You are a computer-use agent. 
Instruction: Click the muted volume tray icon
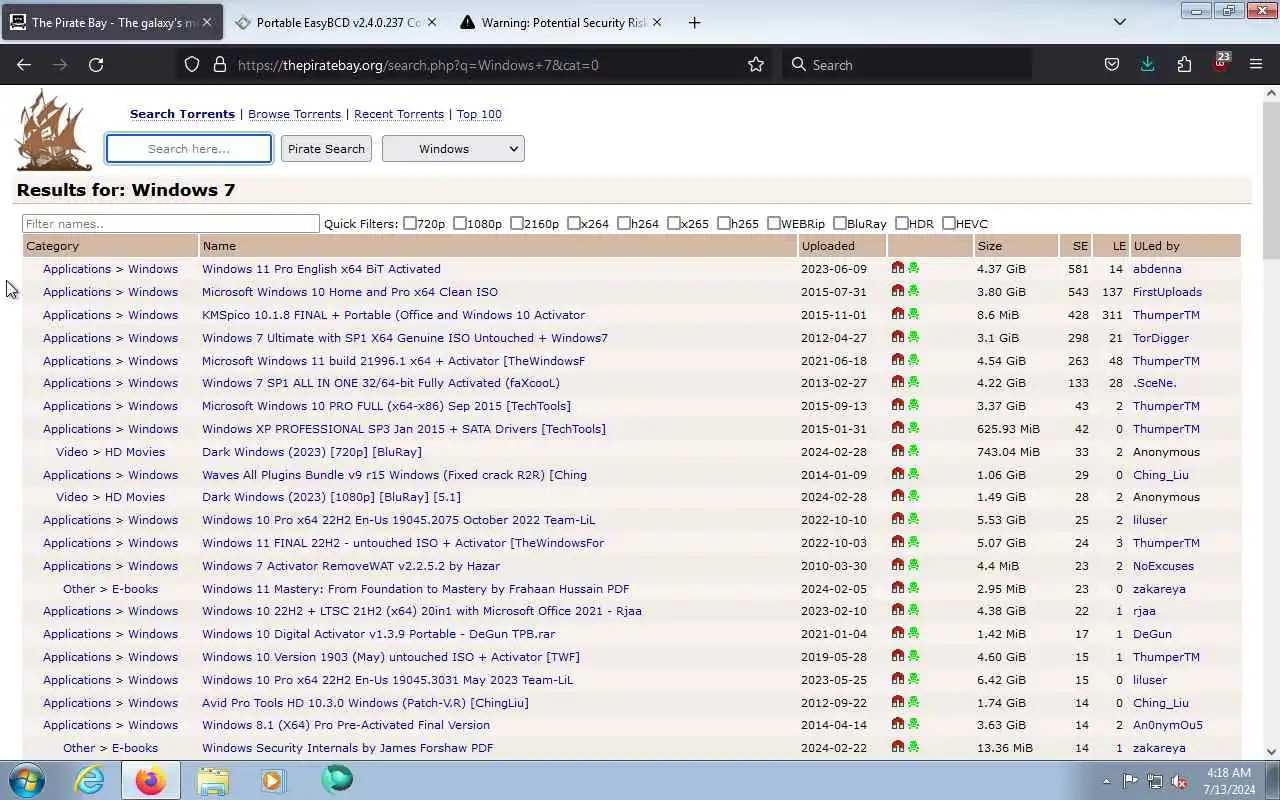pyautogui.click(x=1179, y=781)
